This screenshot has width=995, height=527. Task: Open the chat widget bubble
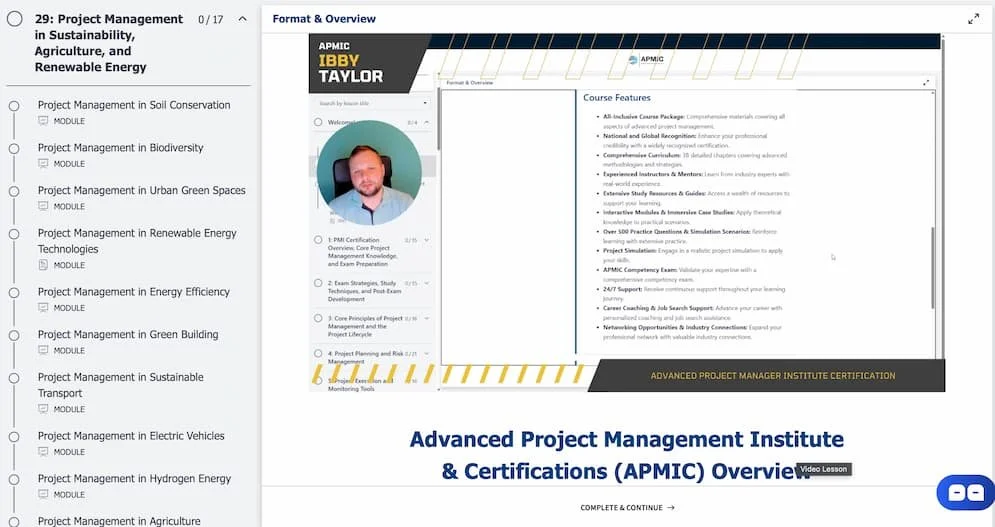click(966, 493)
